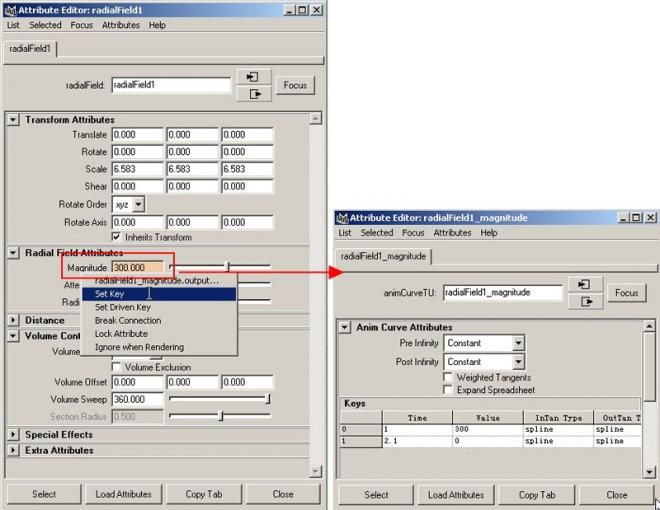Image resolution: width=660 pixels, height=510 pixels.
Task: Click Maya icon in radialField1_magnitude title bar
Action: coord(342,218)
